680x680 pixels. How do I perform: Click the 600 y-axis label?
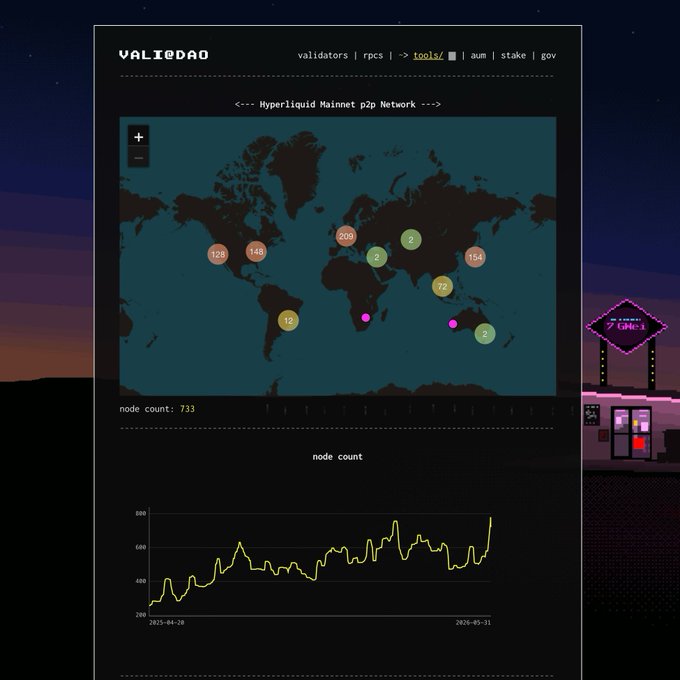click(x=141, y=547)
